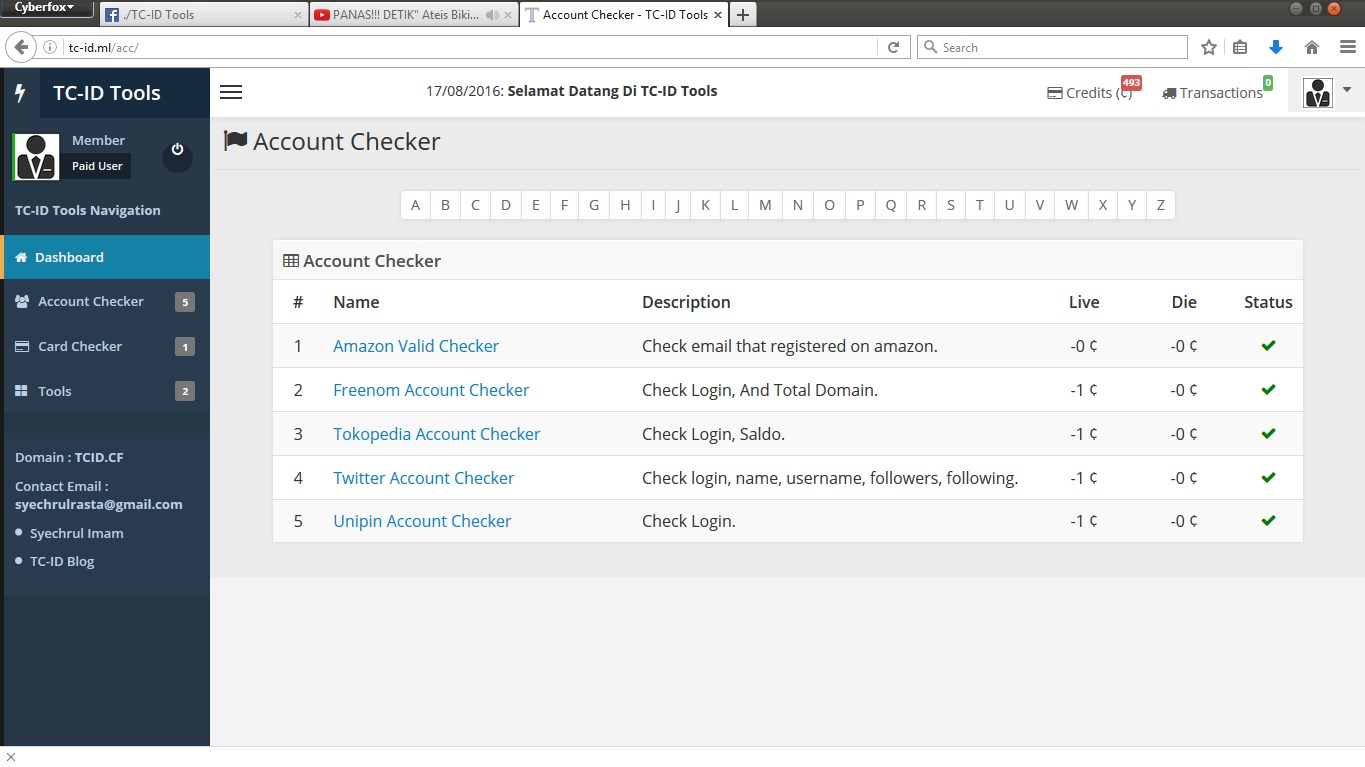Open the browser hamburger menu

point(1347,47)
